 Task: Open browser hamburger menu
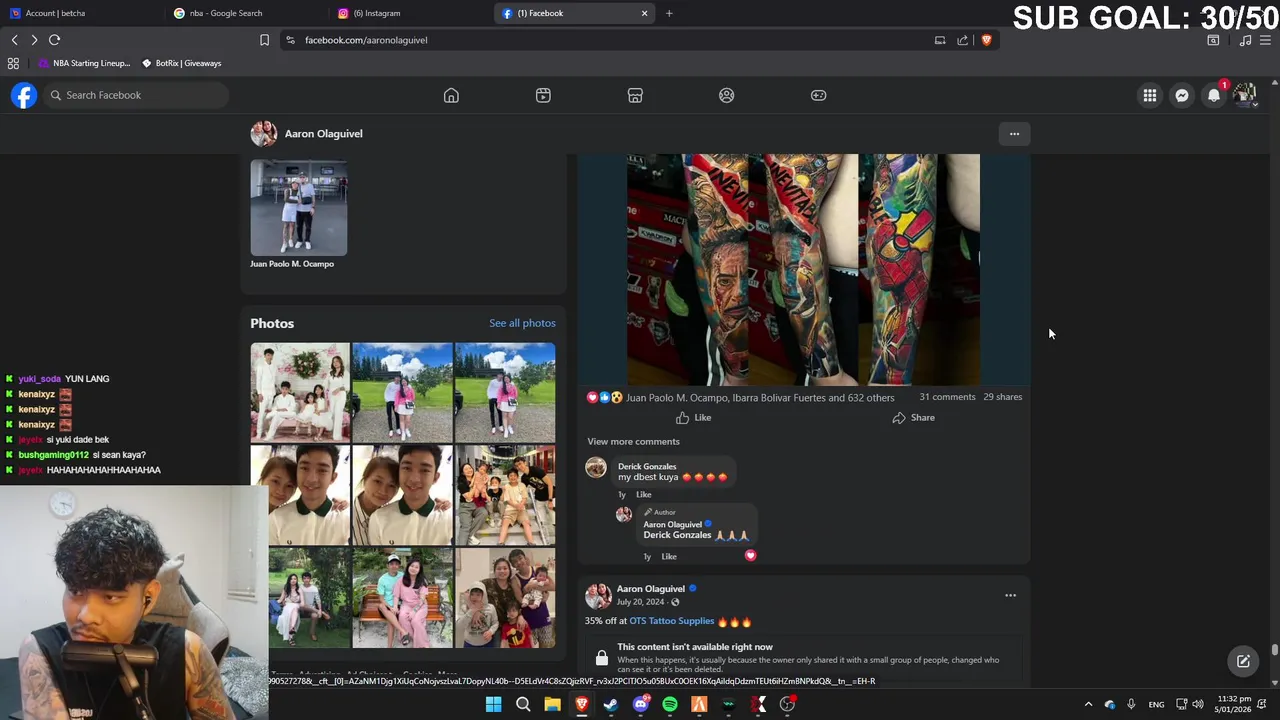click(x=1266, y=40)
